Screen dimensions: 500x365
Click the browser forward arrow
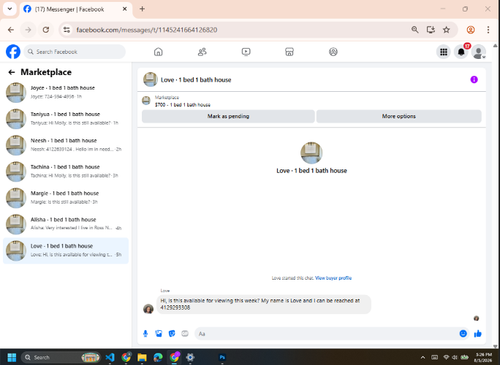point(28,30)
